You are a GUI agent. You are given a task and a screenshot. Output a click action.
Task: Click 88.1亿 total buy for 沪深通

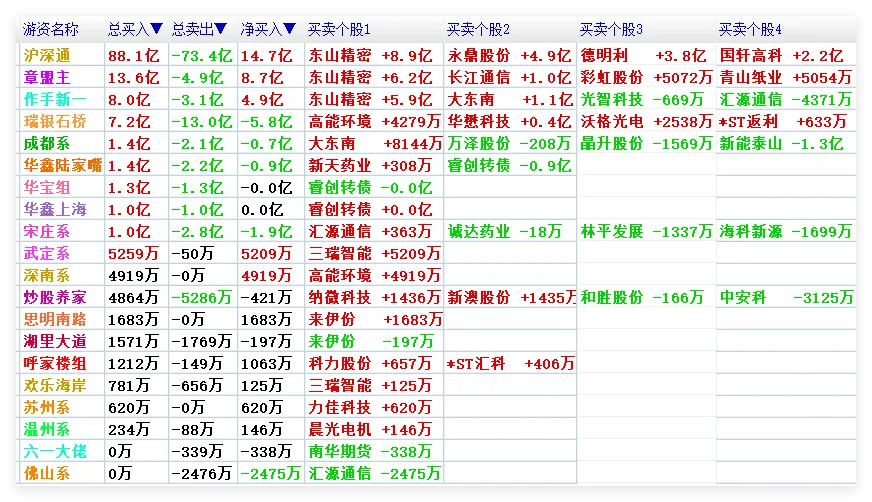133,56
